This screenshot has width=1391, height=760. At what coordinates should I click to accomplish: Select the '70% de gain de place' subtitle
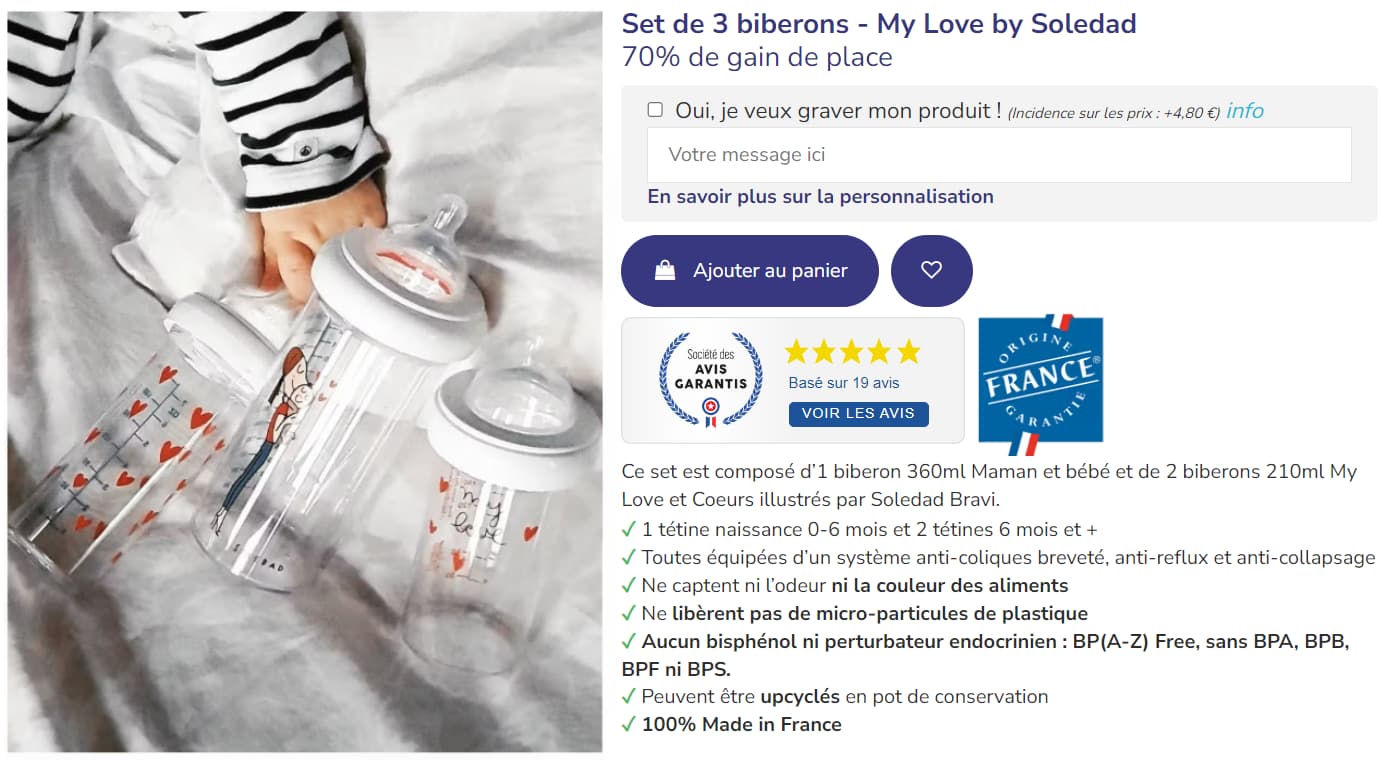click(x=755, y=58)
